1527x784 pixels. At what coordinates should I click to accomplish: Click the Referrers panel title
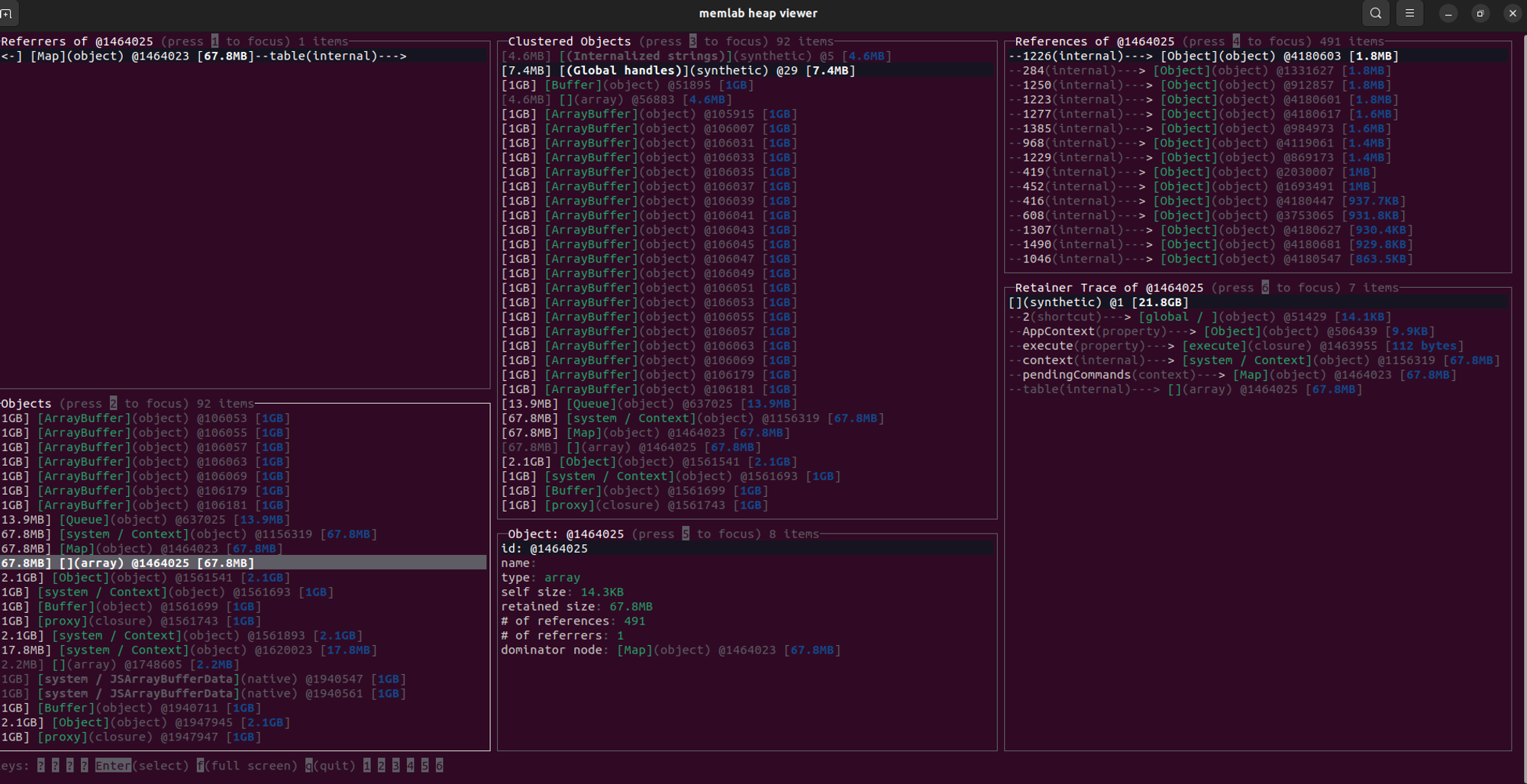77,41
